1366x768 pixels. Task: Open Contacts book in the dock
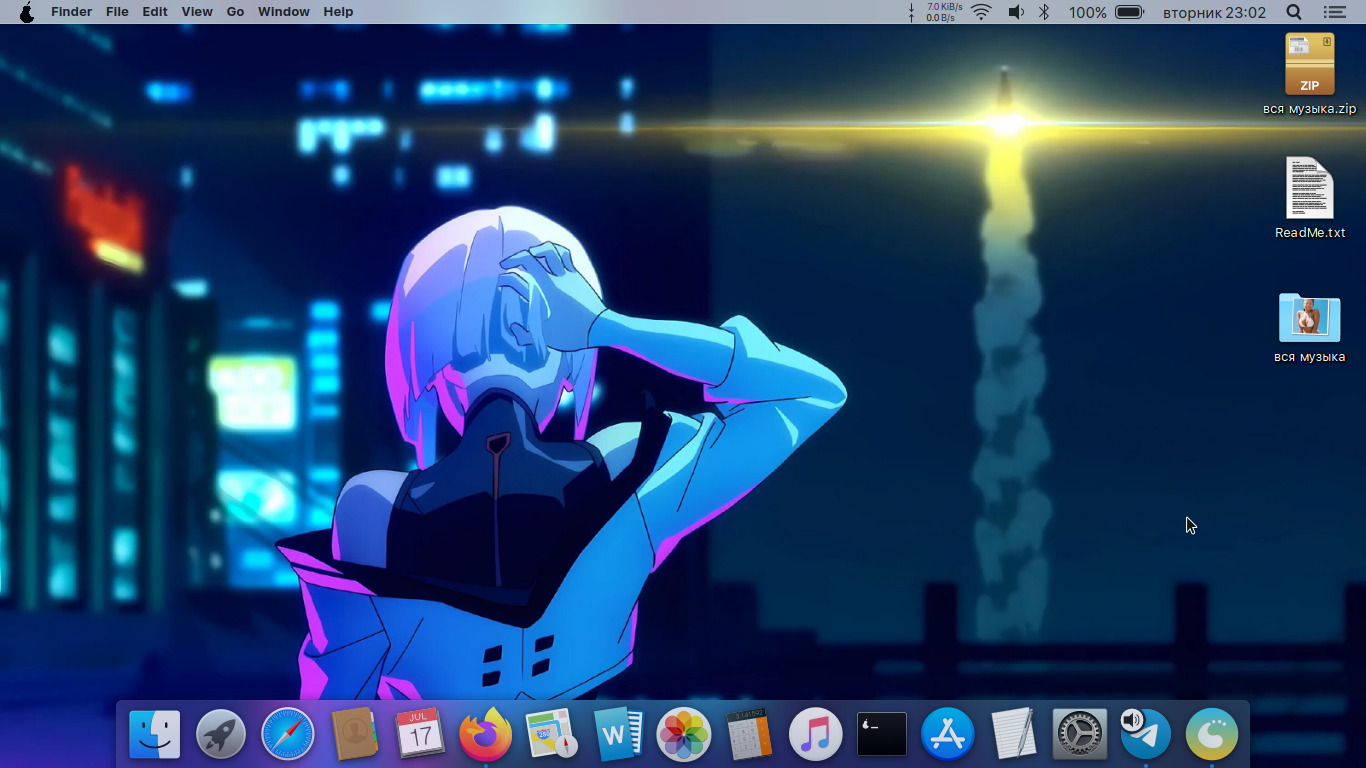click(x=353, y=735)
